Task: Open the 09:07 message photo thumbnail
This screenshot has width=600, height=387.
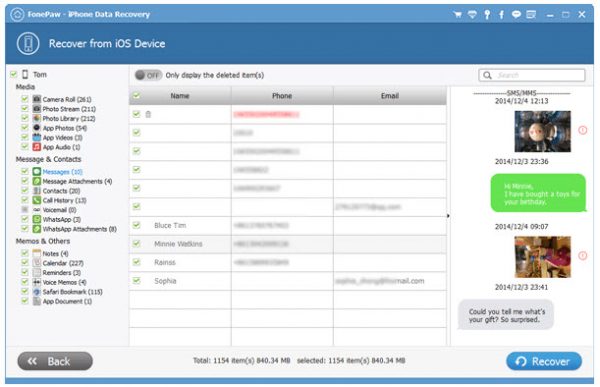Action: [x=543, y=257]
